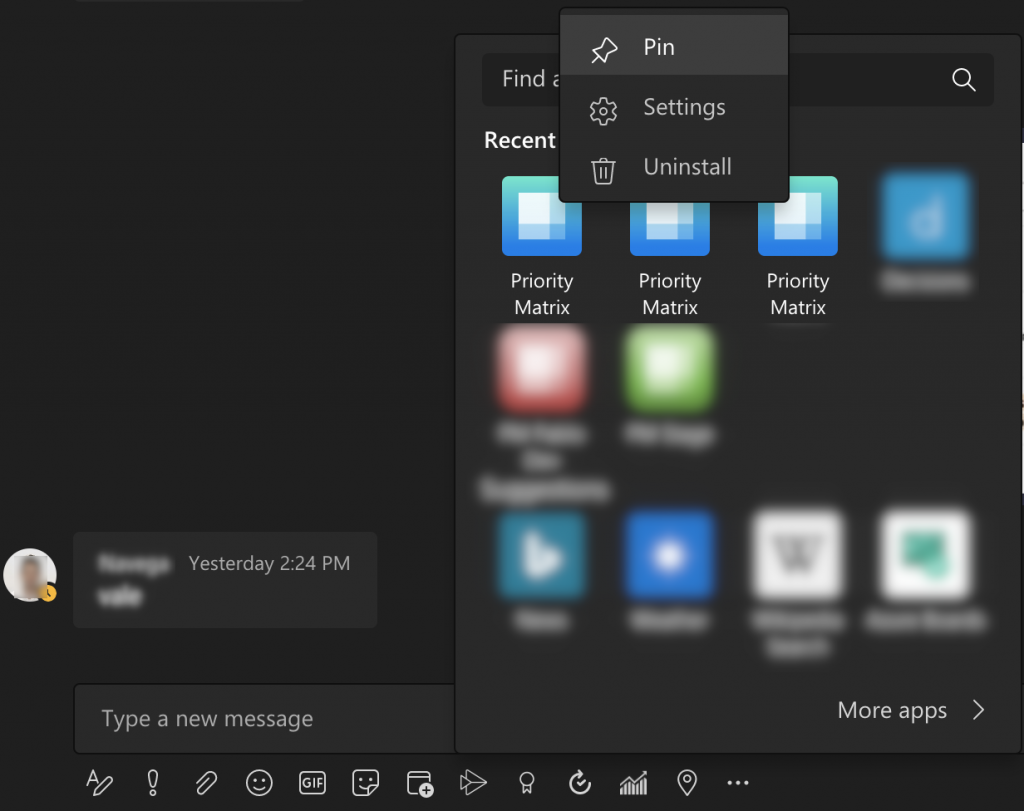
Task: Open more messaging extensions with the ellipsis
Action: (739, 783)
